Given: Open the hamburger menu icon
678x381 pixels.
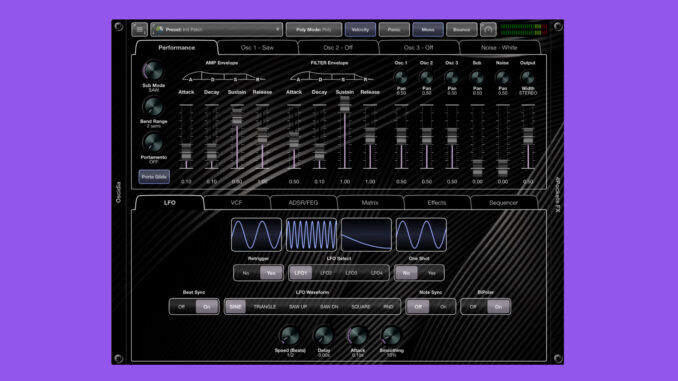Looking at the screenshot, I should 139,29.
